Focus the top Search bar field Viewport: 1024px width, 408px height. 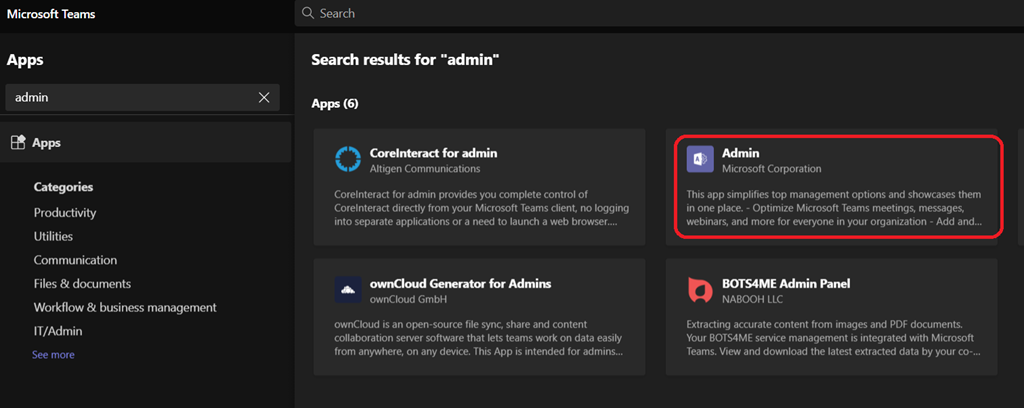(600, 14)
